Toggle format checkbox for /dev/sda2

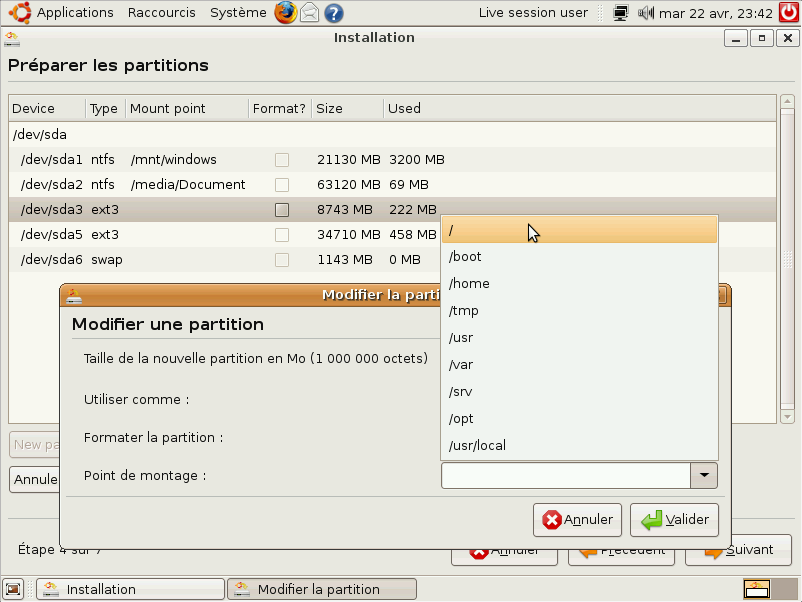pyautogui.click(x=282, y=185)
